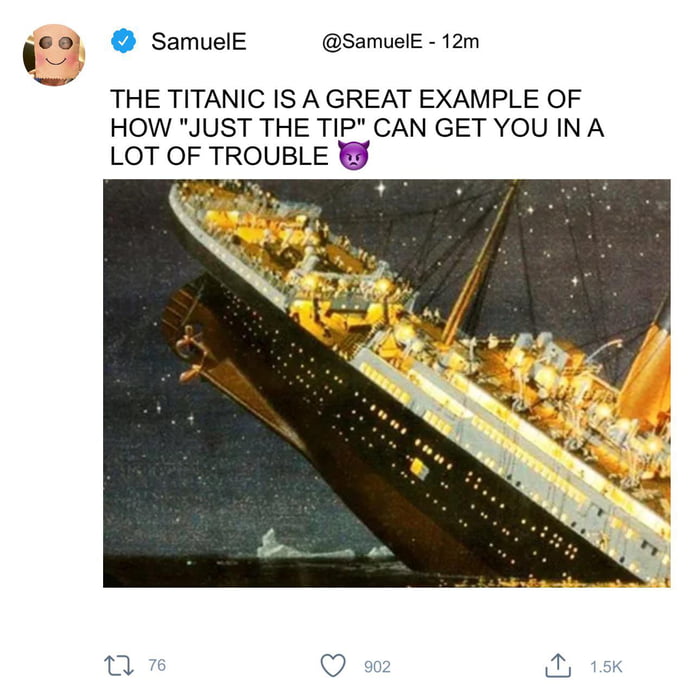Viewport: 700px width, 700px height.
Task: Click the like count 902
Action: (x=376, y=666)
